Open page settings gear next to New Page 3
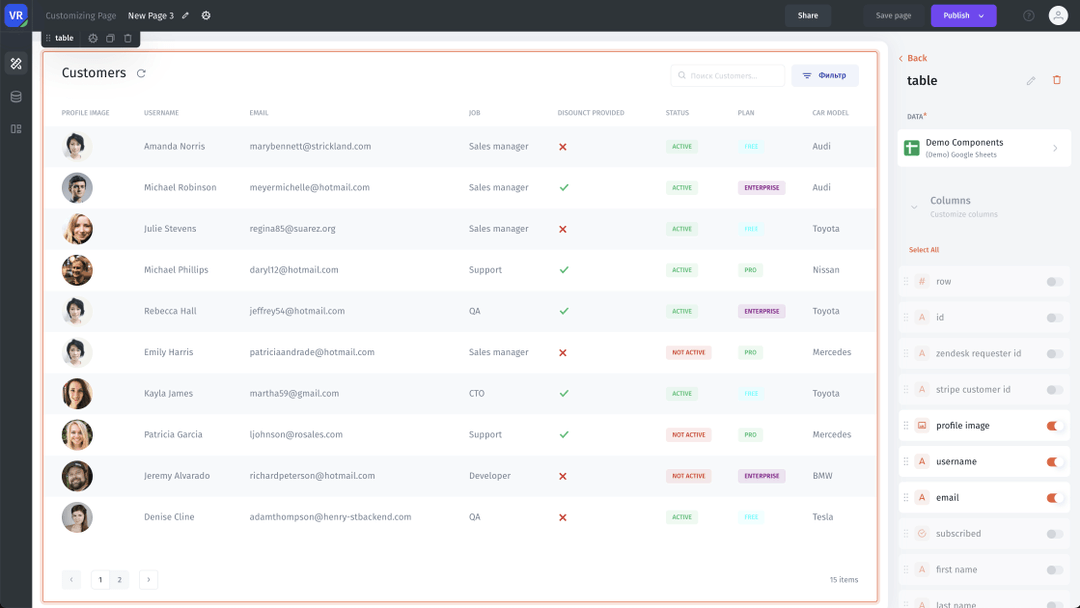Screen dimensions: 1080x608 tap(206, 15)
